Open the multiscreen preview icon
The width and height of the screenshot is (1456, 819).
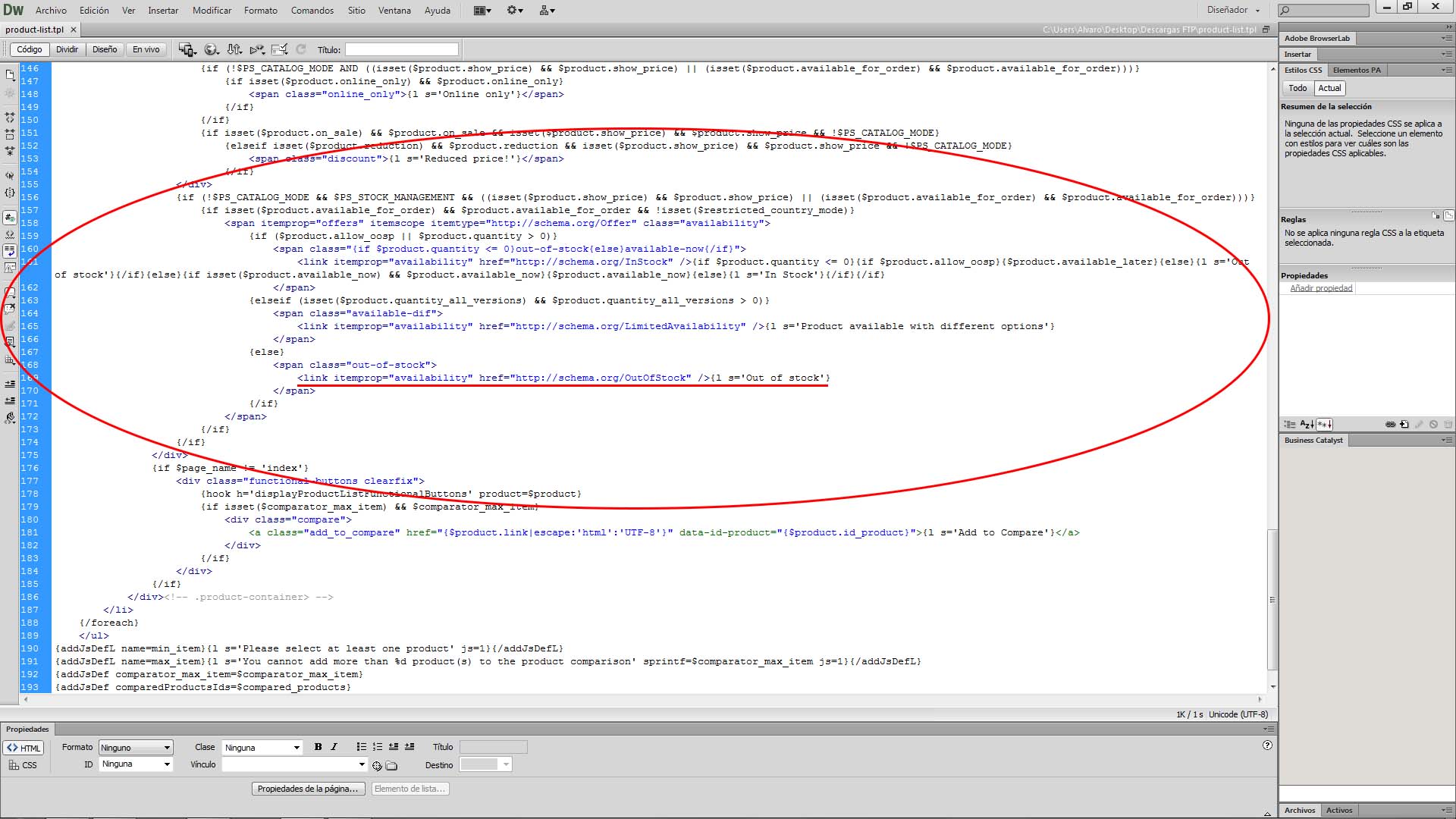click(187, 49)
